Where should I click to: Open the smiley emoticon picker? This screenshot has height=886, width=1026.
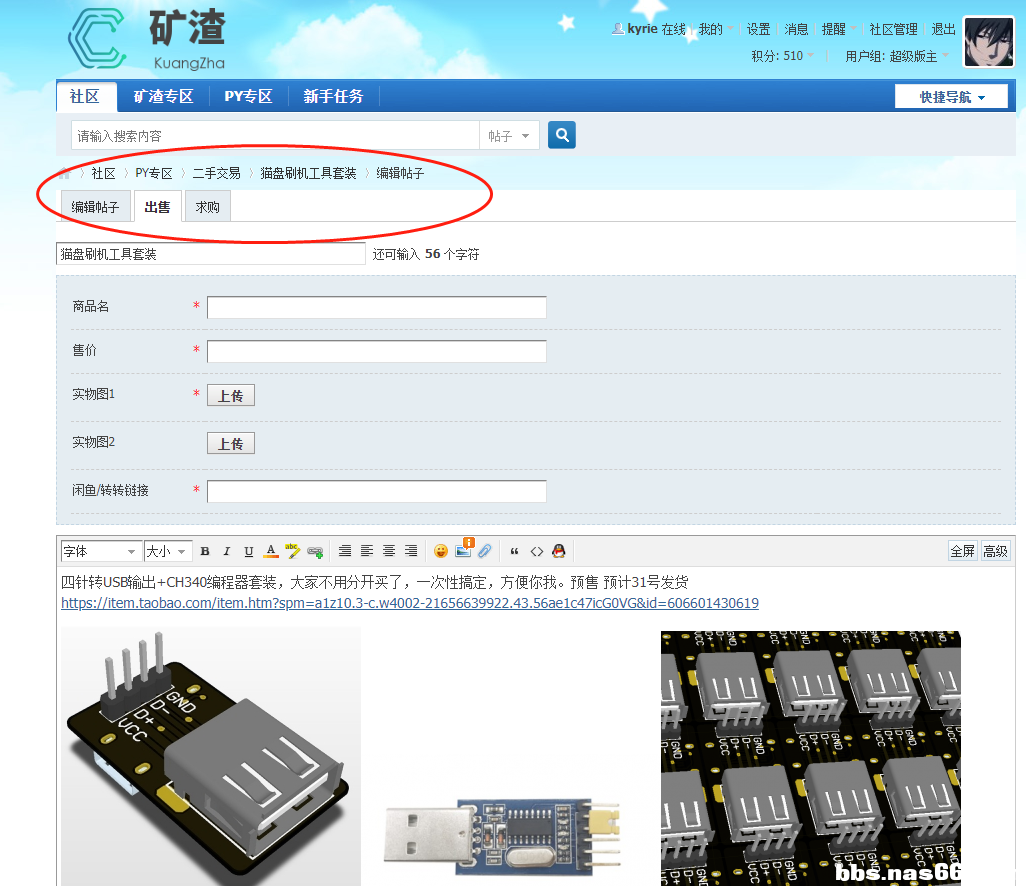[x=441, y=551]
